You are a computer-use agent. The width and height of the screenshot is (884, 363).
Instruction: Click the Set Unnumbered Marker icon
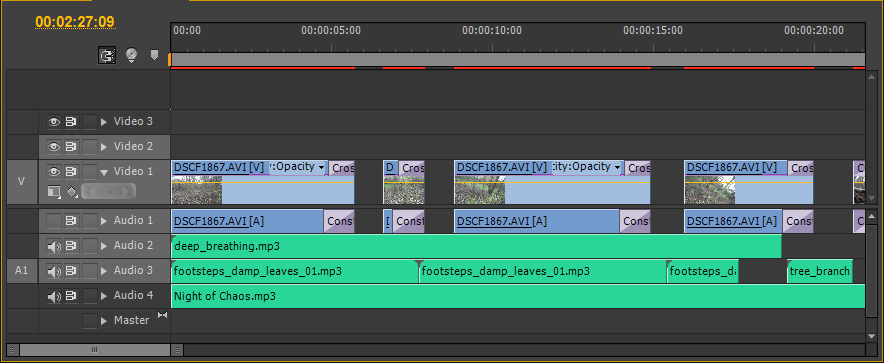(x=154, y=55)
